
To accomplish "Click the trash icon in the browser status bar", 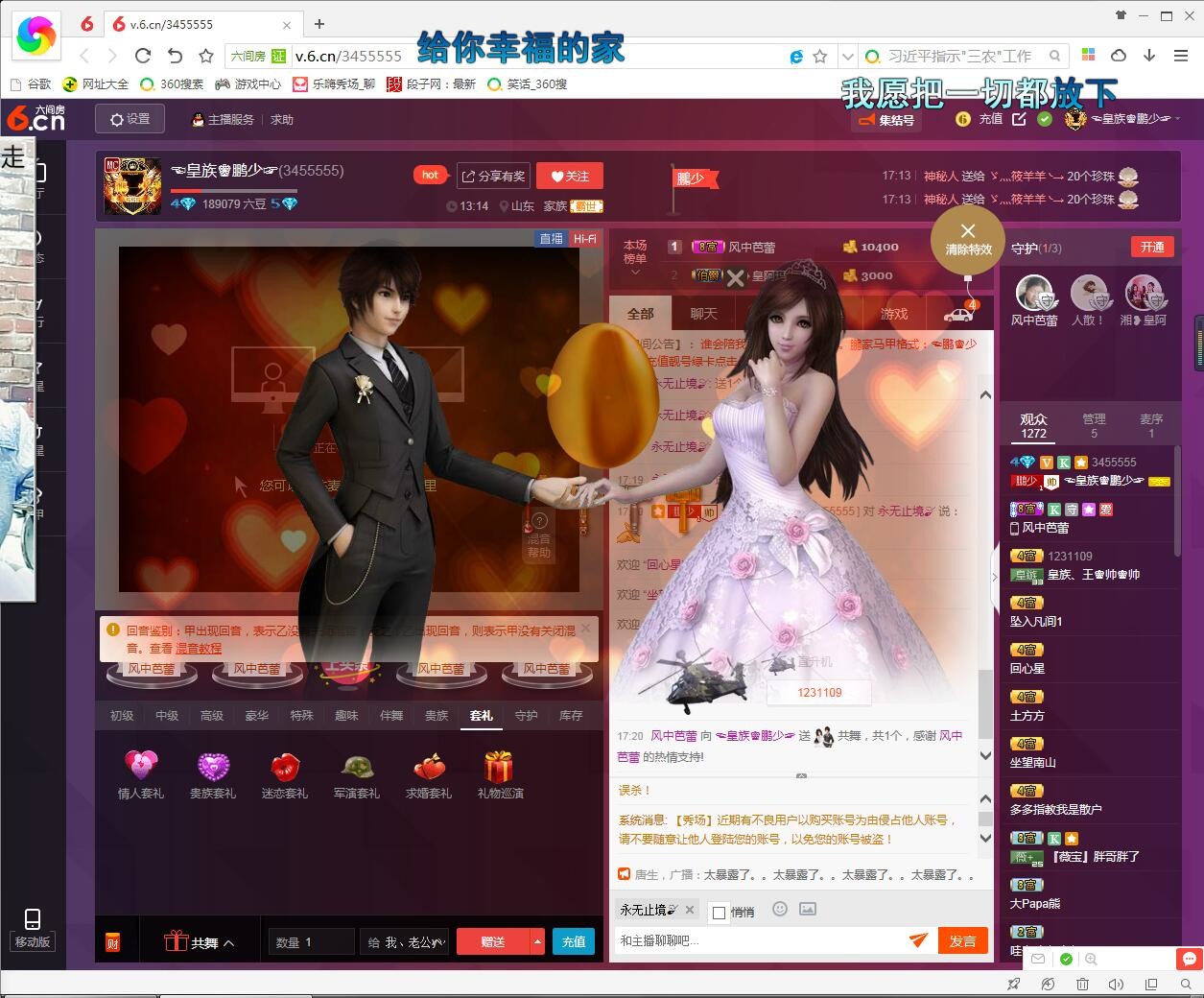I will coord(1082,984).
